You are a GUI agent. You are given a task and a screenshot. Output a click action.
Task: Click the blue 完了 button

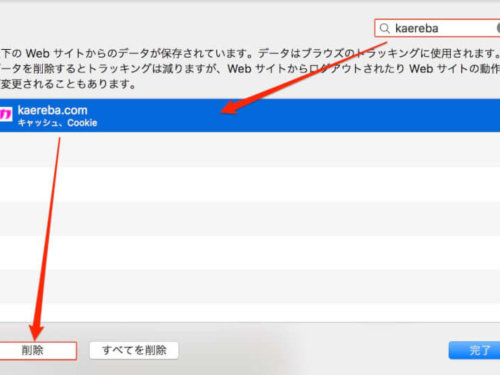pos(475,350)
